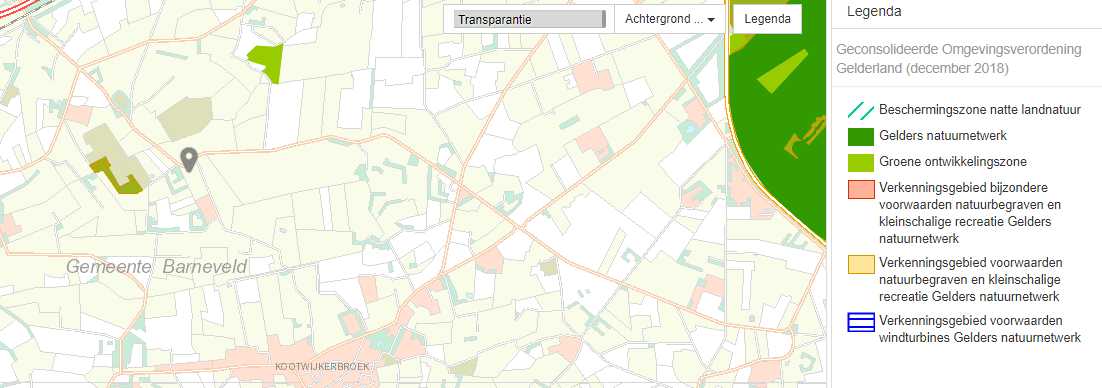1102x388 pixels.
Task: Click the KOOTWIJKERBROEK place label
Action: pos(323,366)
